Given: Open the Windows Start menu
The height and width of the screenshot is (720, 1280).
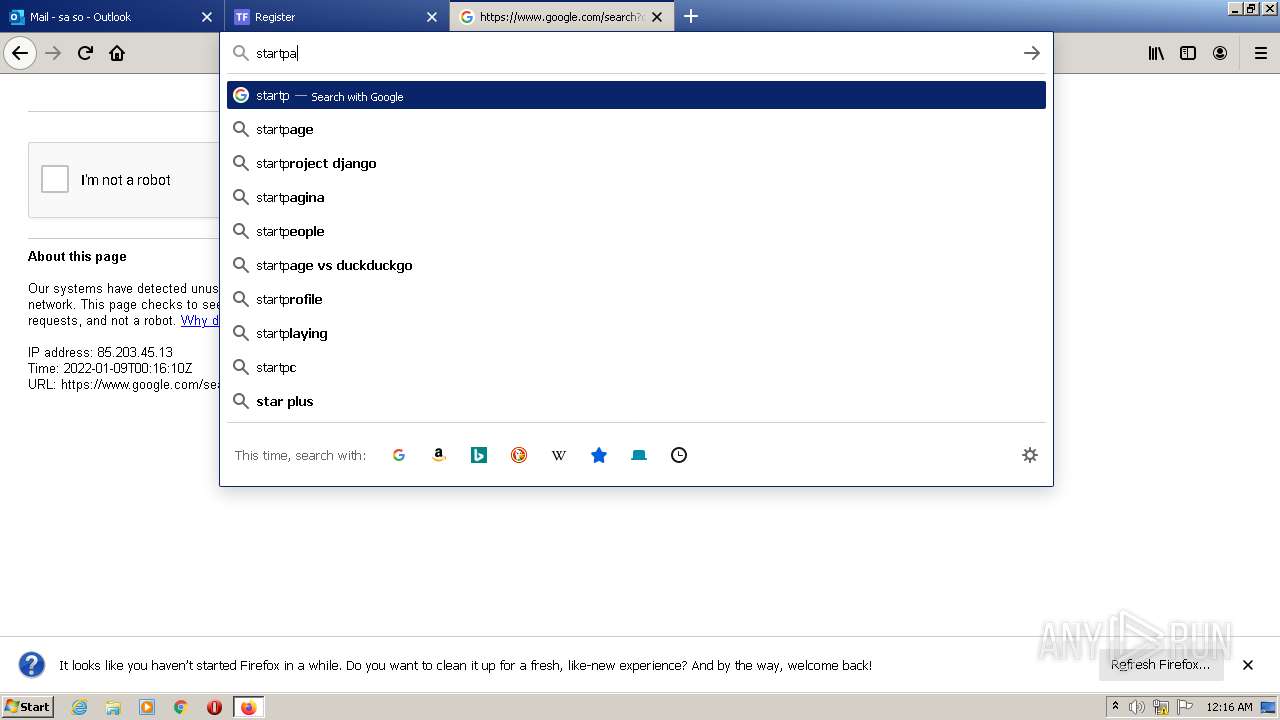Looking at the screenshot, I should pos(27,707).
